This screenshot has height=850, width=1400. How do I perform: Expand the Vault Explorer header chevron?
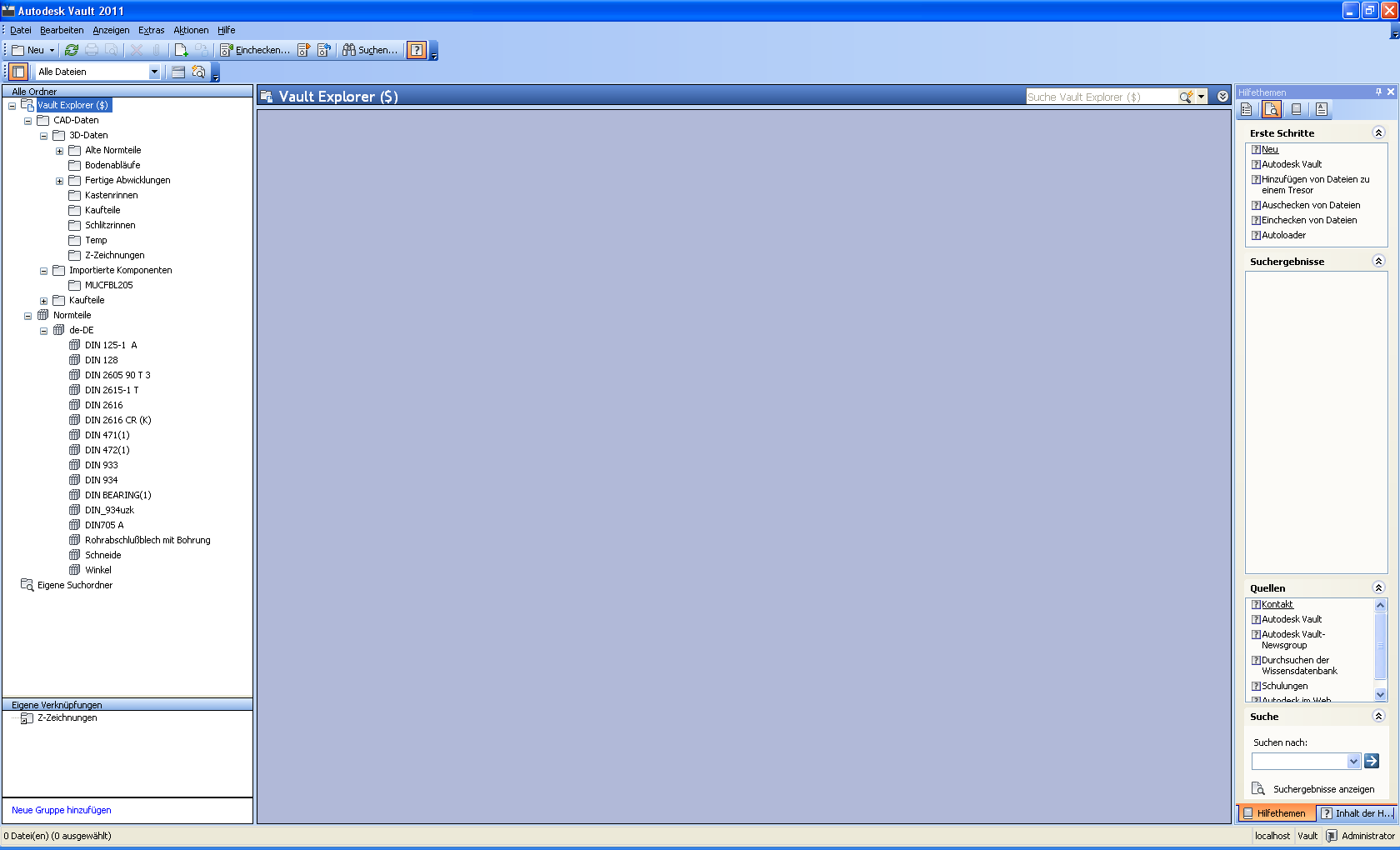(x=1222, y=97)
